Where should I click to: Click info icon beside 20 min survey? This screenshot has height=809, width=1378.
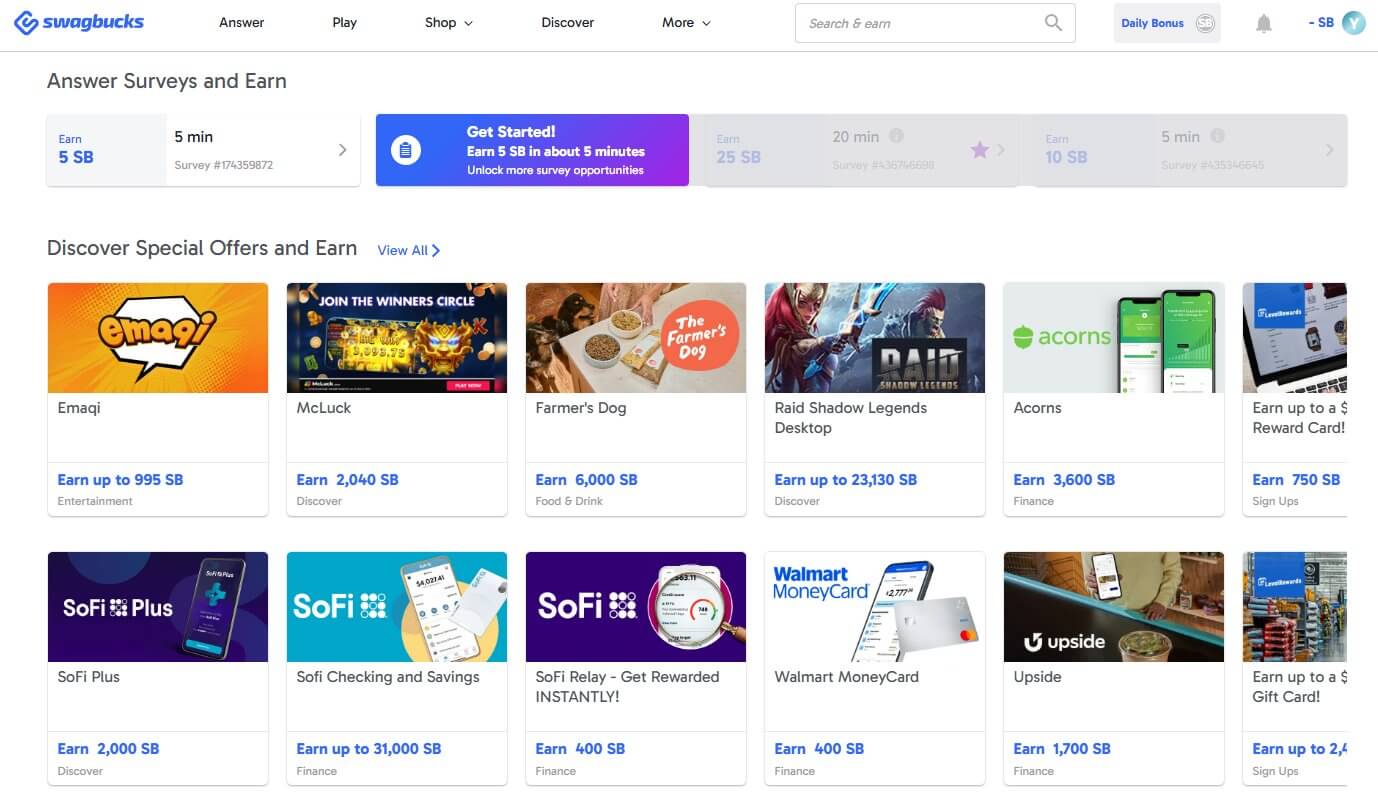[x=896, y=136]
